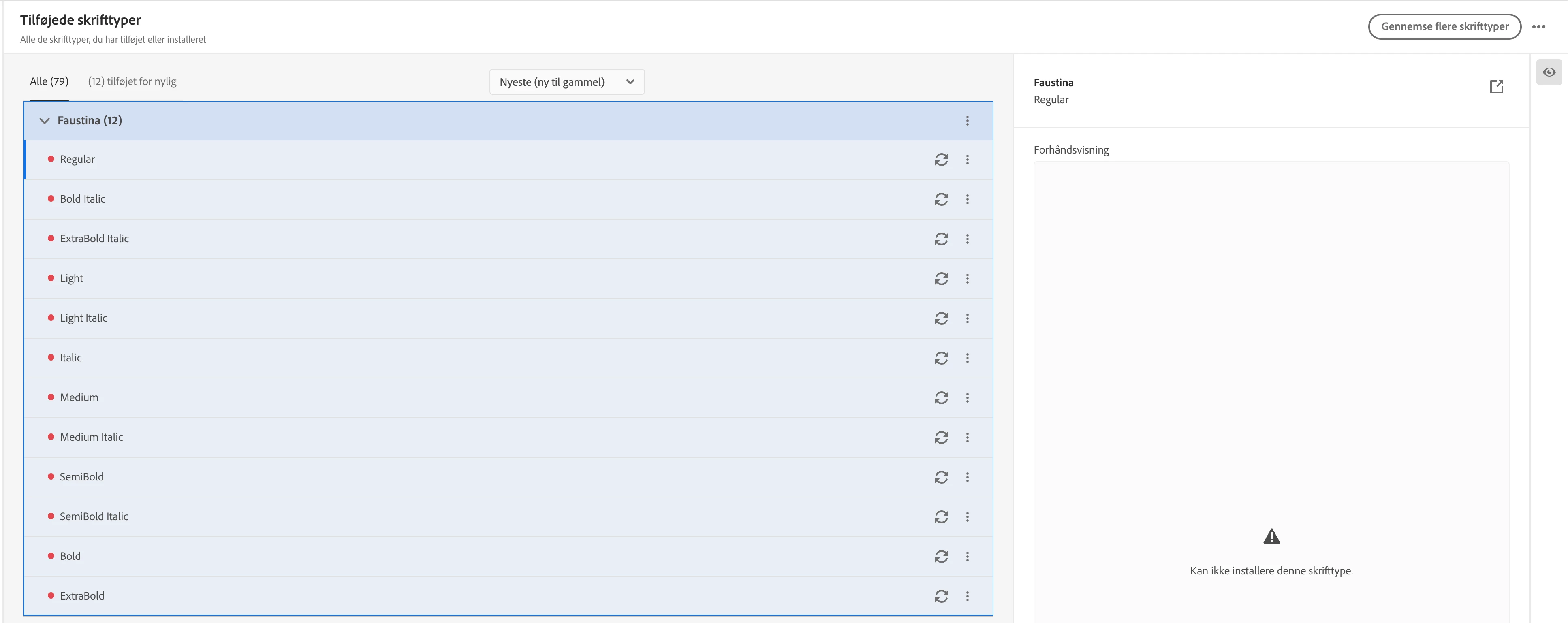Toggle the preview panel eye icon
This screenshot has width=1568, height=623.
tap(1549, 73)
